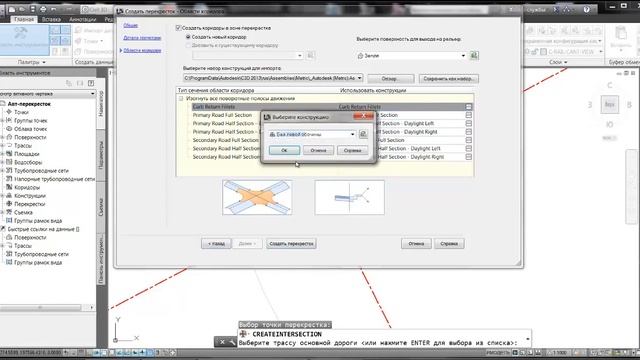Viewport: 640px width, 360px height.
Task: Open Параметры vertical tab in Toolspace
Action: (x=101, y=155)
